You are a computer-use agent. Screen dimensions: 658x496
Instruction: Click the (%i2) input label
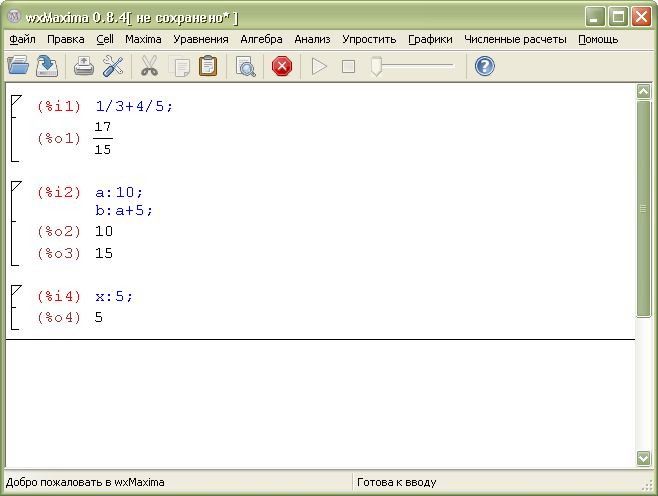59,192
